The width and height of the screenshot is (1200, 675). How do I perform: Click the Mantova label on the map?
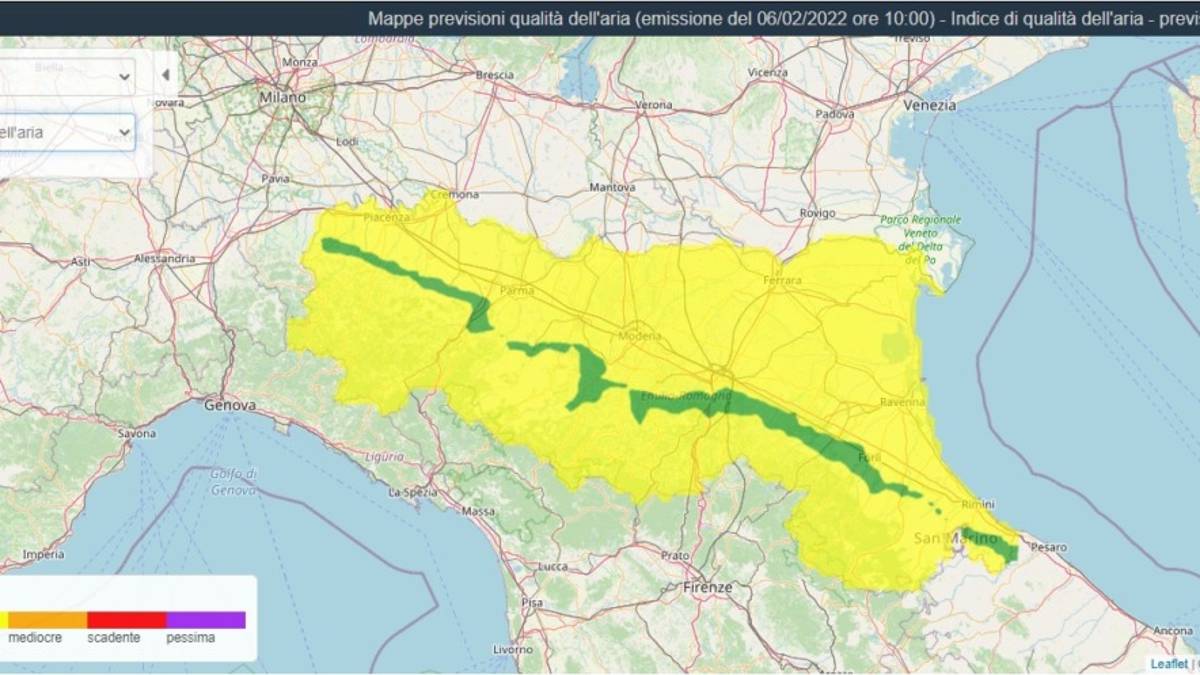(x=613, y=187)
